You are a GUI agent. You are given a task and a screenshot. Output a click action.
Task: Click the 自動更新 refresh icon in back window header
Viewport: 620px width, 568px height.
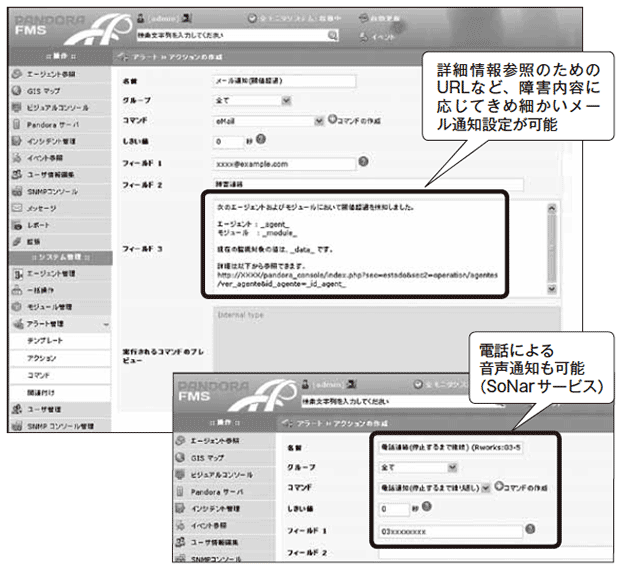pyautogui.click(x=363, y=18)
